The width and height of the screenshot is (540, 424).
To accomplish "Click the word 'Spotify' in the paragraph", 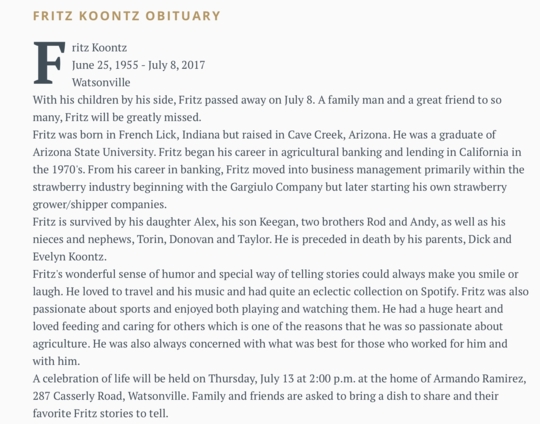I will 438,292.
